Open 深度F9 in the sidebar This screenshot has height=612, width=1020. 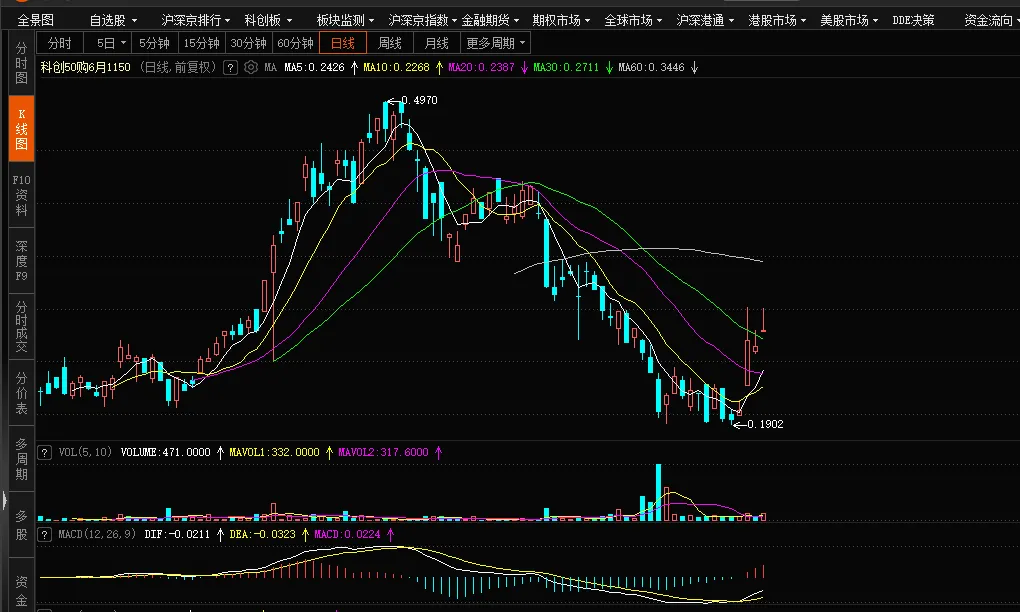tap(21, 260)
